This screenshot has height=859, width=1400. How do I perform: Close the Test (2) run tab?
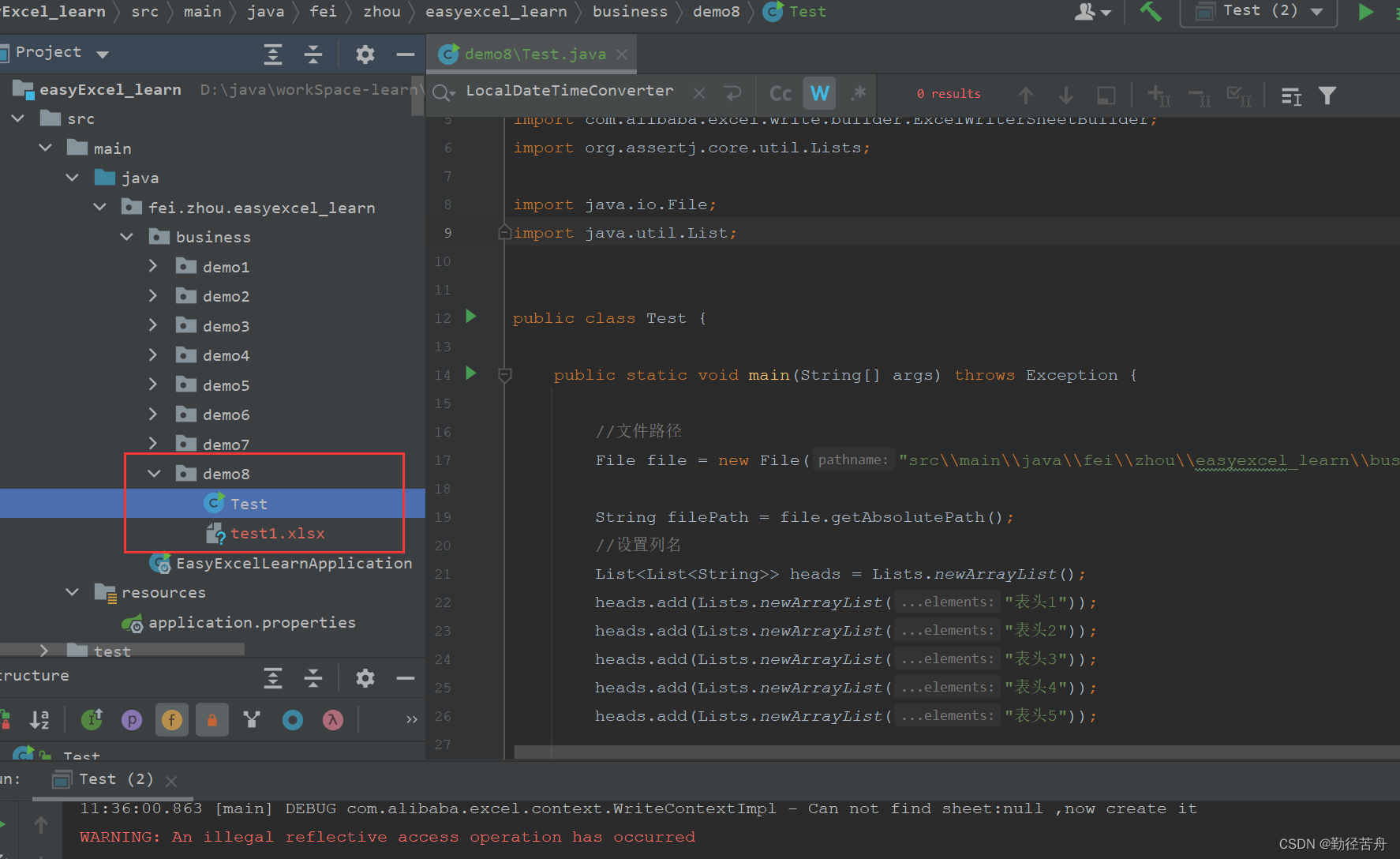click(171, 781)
